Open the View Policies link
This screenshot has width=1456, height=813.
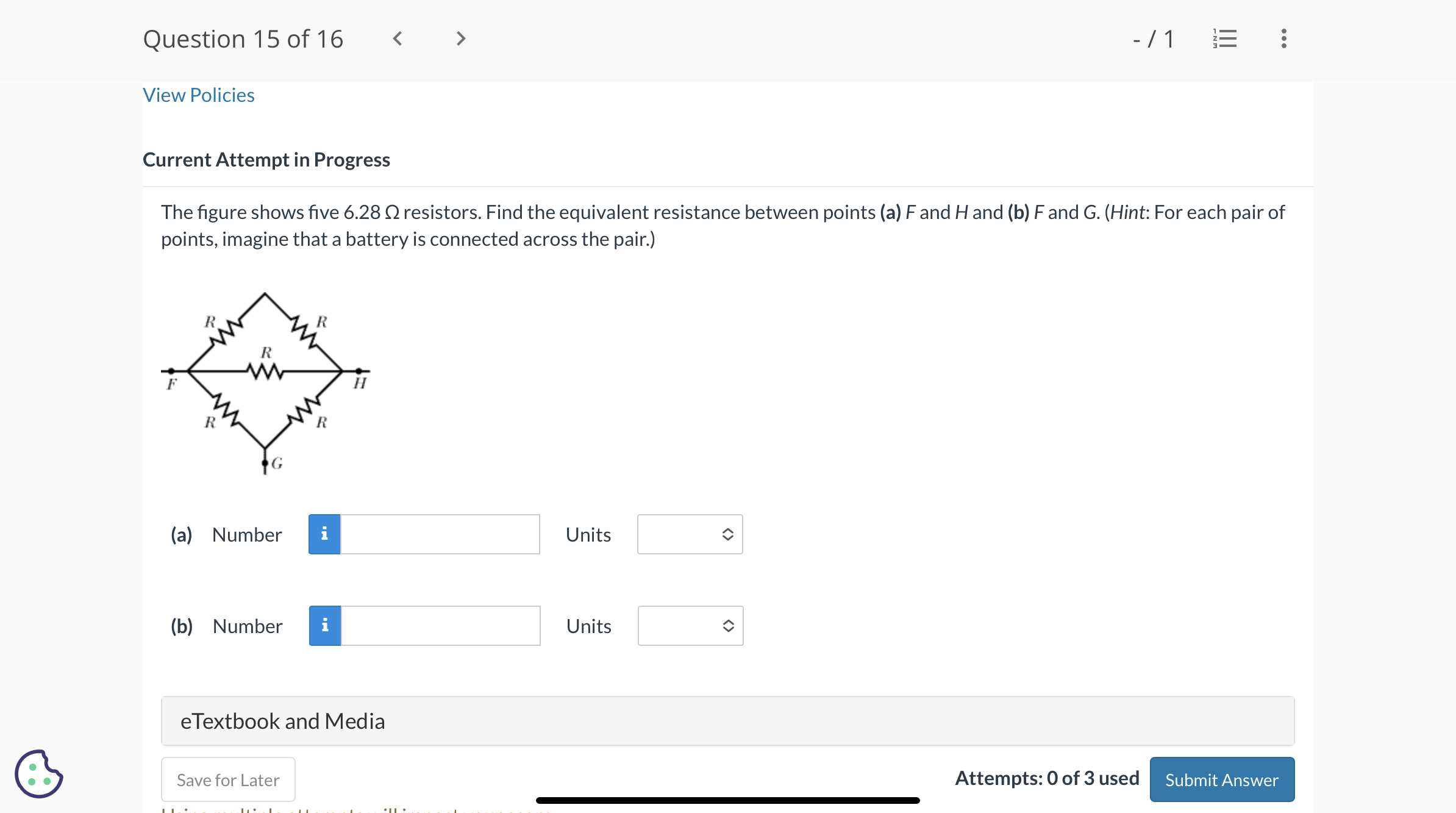coord(198,95)
